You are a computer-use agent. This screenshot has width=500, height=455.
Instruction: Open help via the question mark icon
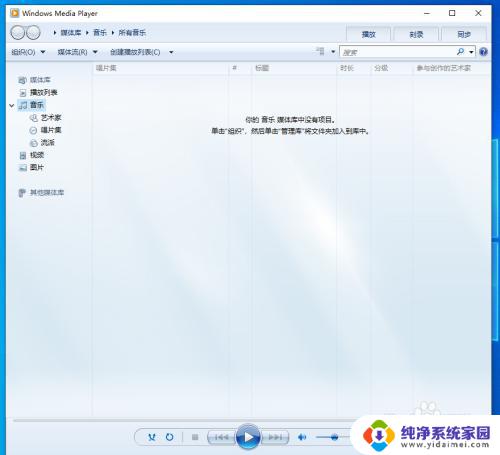[x=483, y=52]
